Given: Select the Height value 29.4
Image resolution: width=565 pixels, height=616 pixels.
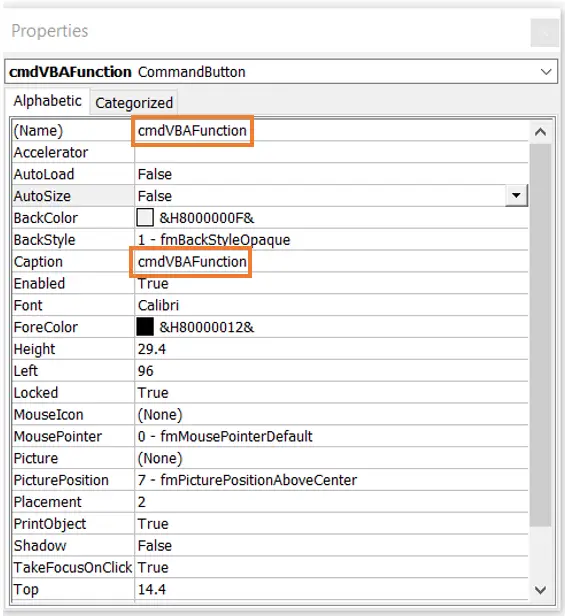Looking at the screenshot, I should 152,349.
